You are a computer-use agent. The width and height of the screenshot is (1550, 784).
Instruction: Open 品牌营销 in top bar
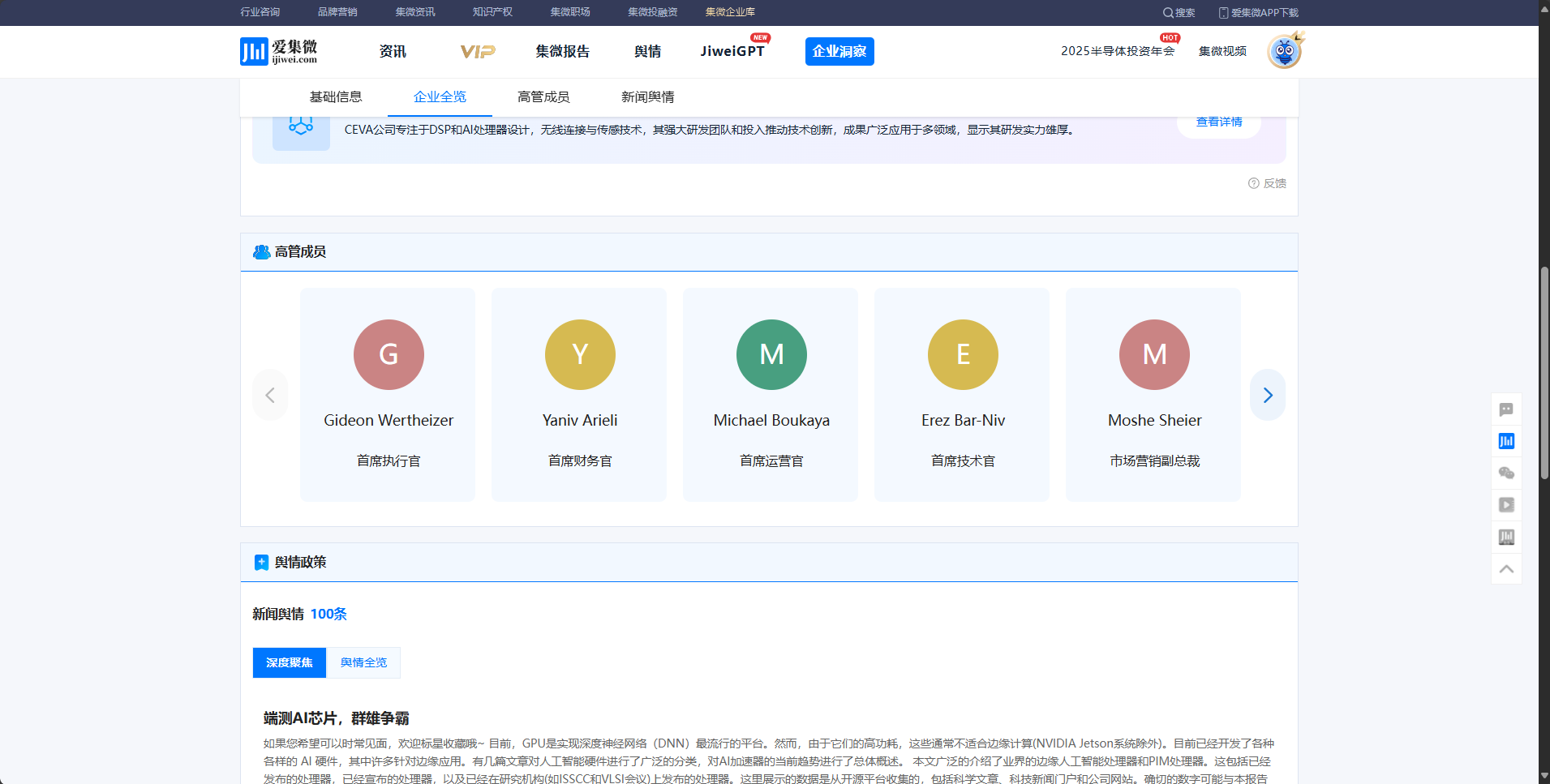pos(337,12)
